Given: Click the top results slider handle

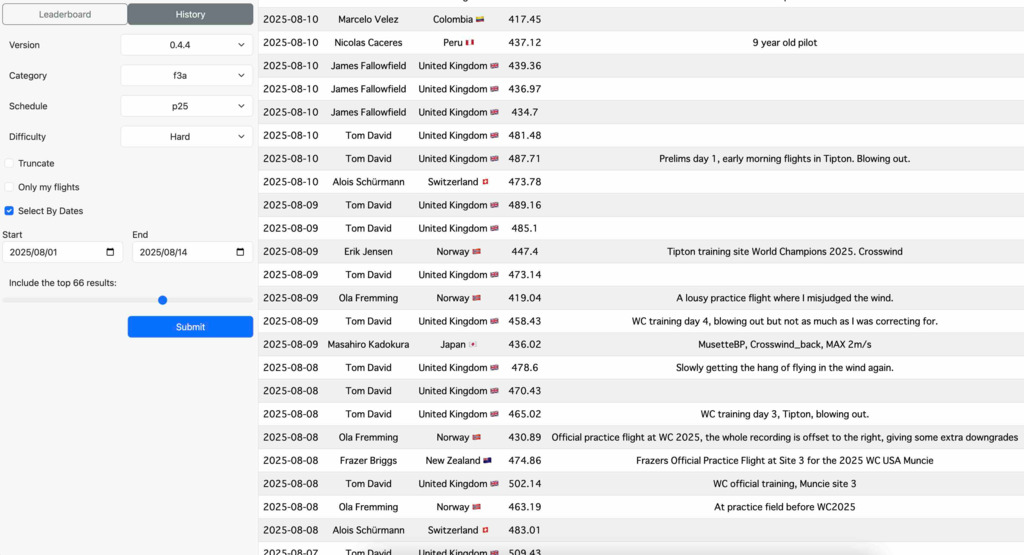Looking at the screenshot, I should tap(163, 300).
